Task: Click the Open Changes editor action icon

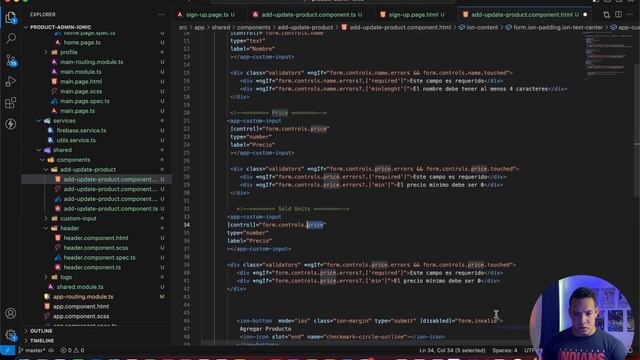Action: [607, 14]
